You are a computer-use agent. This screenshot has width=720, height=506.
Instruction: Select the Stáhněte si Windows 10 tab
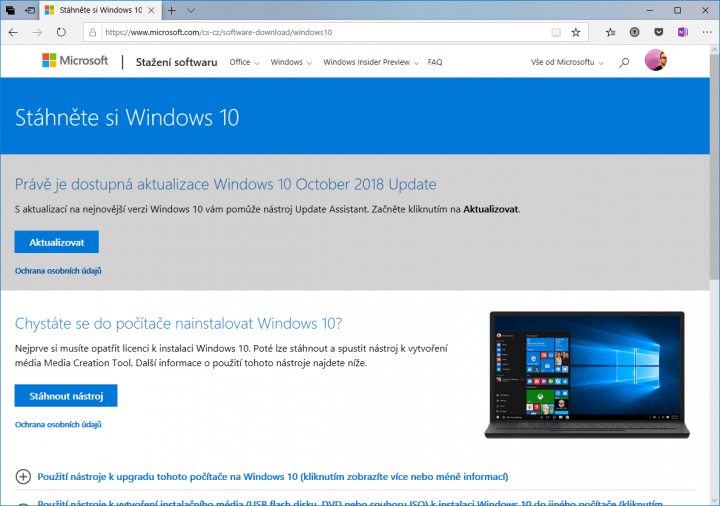(x=100, y=10)
